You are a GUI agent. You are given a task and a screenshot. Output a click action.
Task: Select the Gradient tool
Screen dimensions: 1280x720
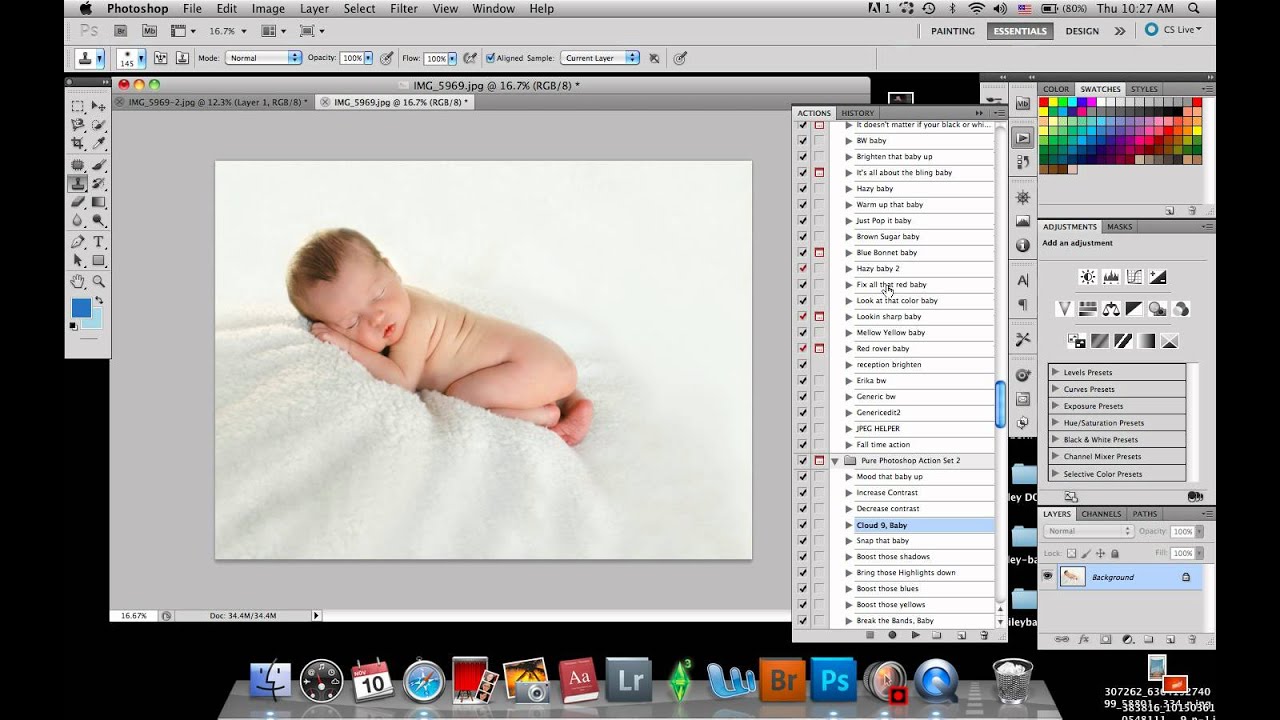click(99, 202)
